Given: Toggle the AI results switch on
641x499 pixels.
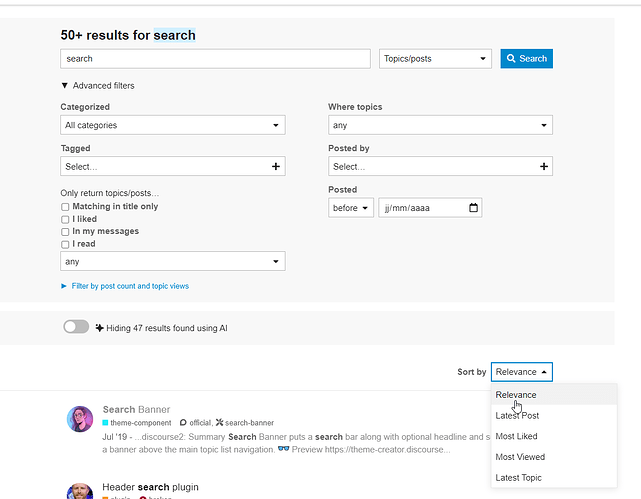Looking at the screenshot, I should [76, 327].
